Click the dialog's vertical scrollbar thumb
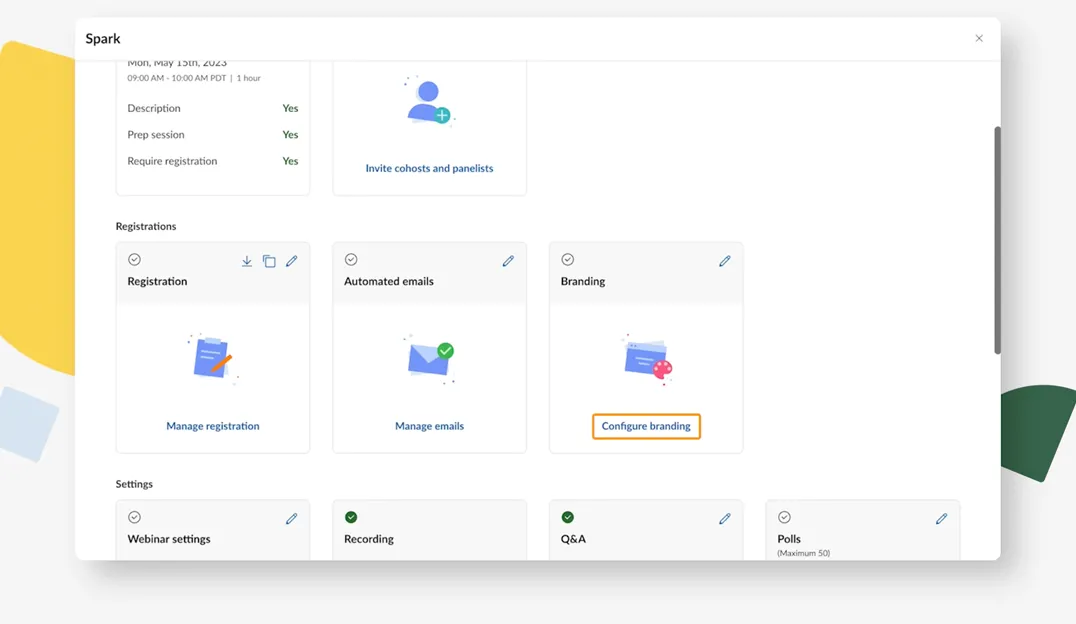This screenshot has height=624, width=1076. [997, 240]
